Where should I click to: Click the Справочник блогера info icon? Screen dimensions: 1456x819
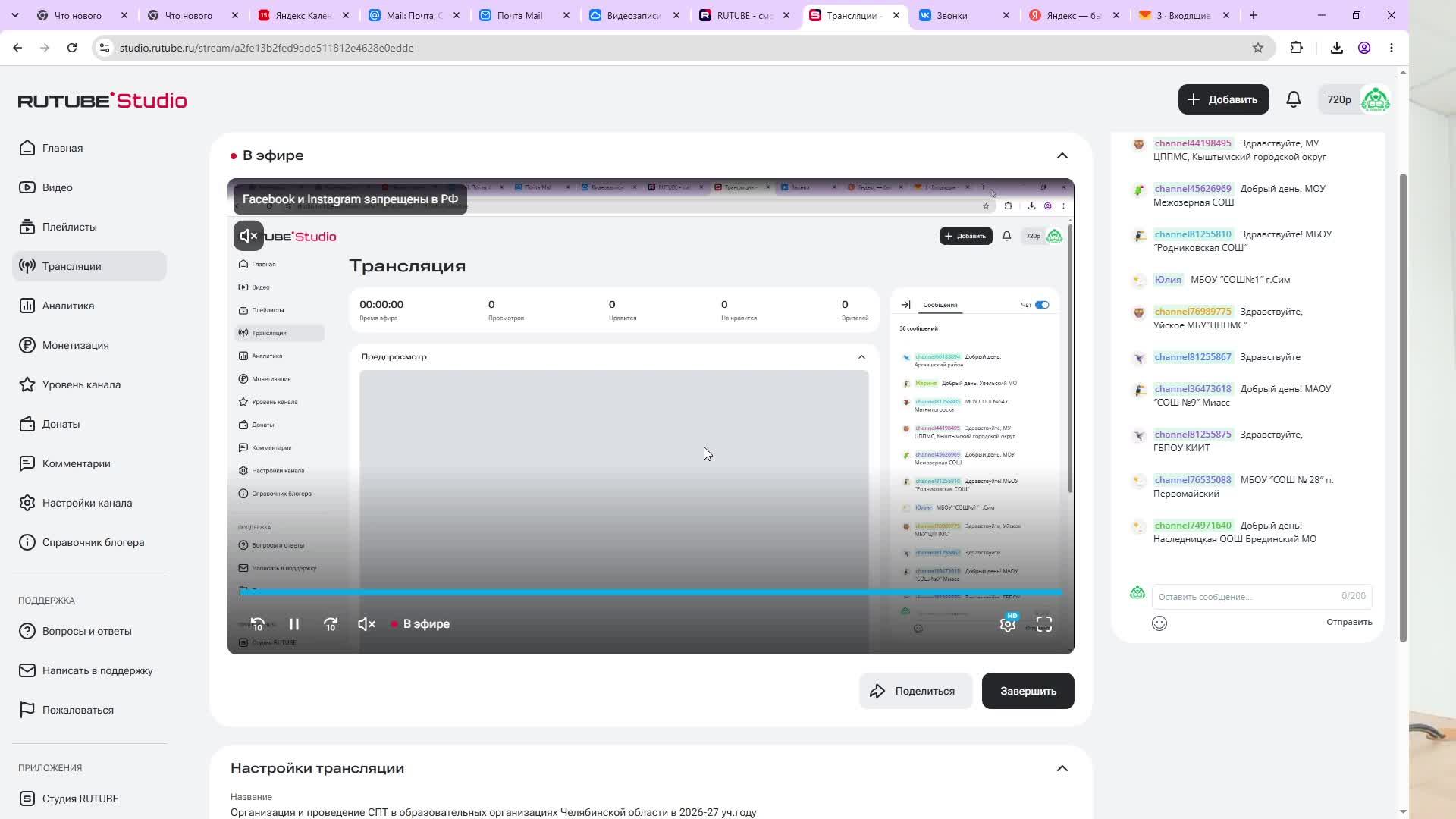click(27, 542)
